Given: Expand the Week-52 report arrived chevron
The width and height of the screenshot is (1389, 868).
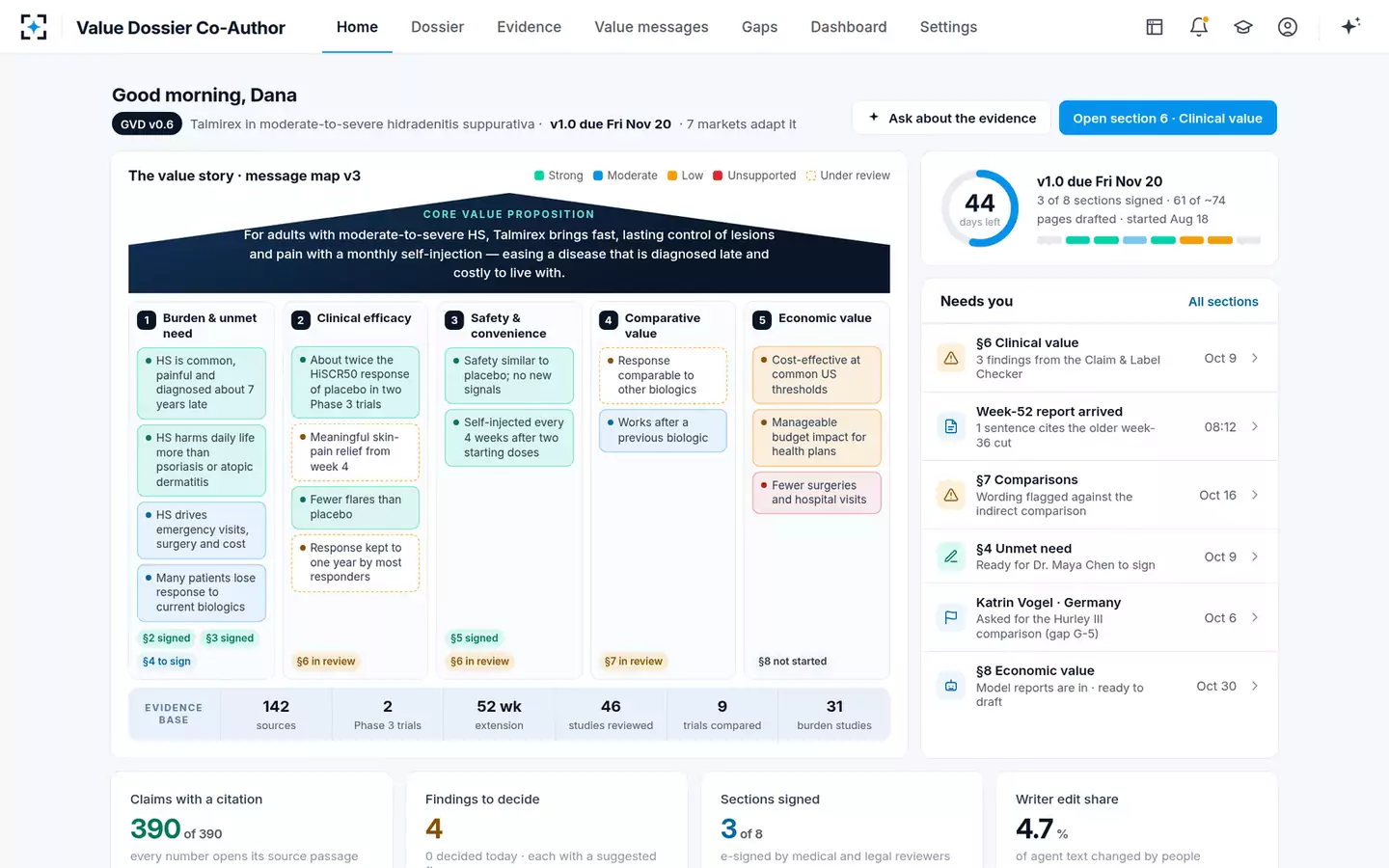Looking at the screenshot, I should tap(1255, 426).
